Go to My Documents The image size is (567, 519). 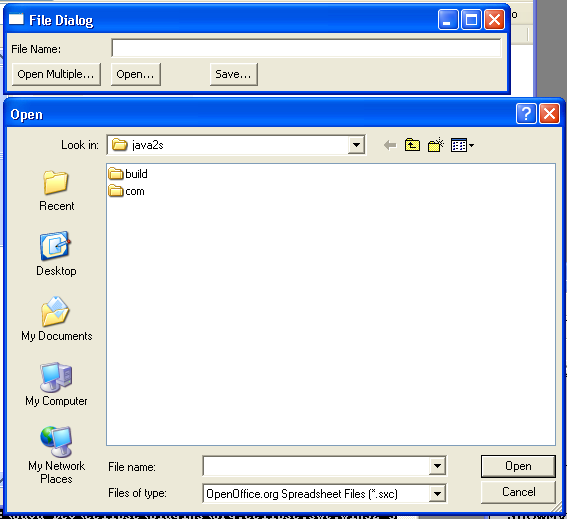[x=56, y=319]
